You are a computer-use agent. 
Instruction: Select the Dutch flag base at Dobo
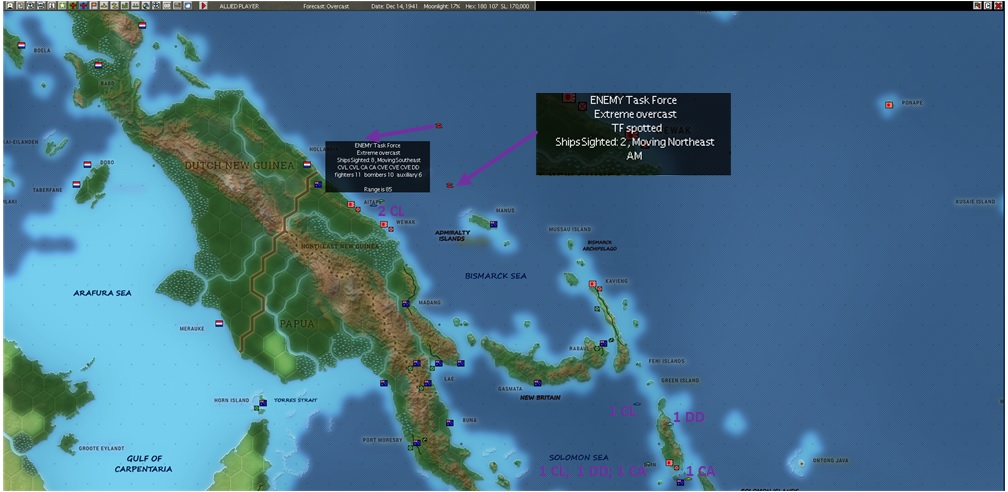coord(87,165)
